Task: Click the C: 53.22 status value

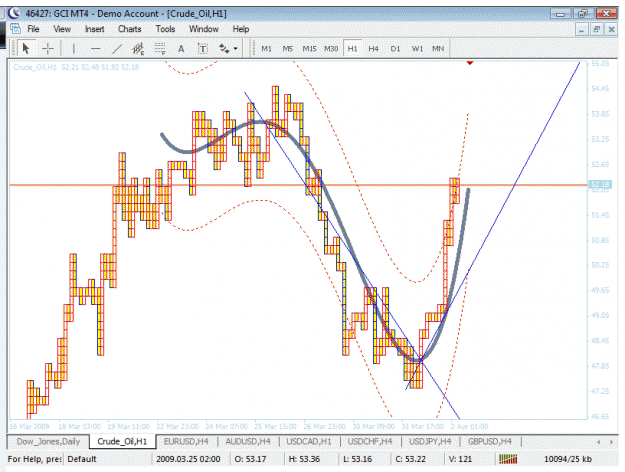Action: coord(411,459)
